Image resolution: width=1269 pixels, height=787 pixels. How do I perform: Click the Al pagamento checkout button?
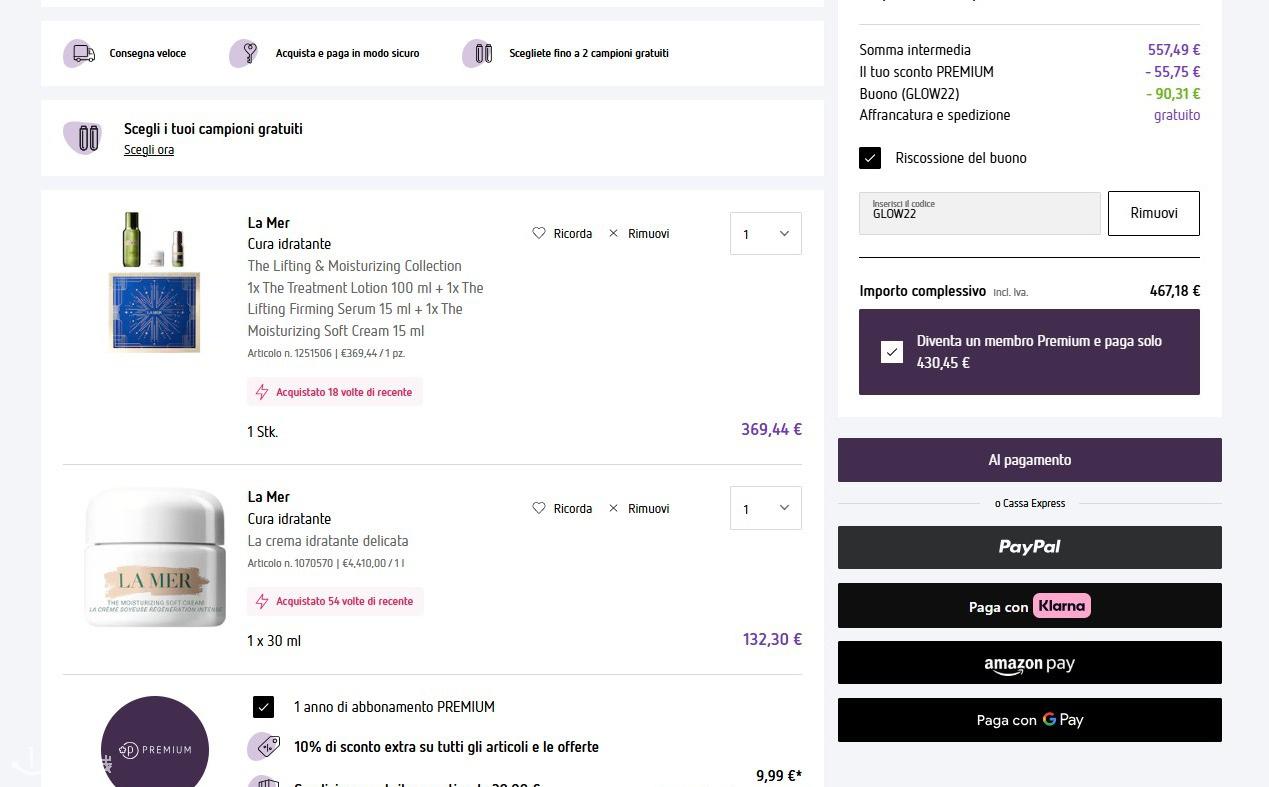click(x=1029, y=460)
